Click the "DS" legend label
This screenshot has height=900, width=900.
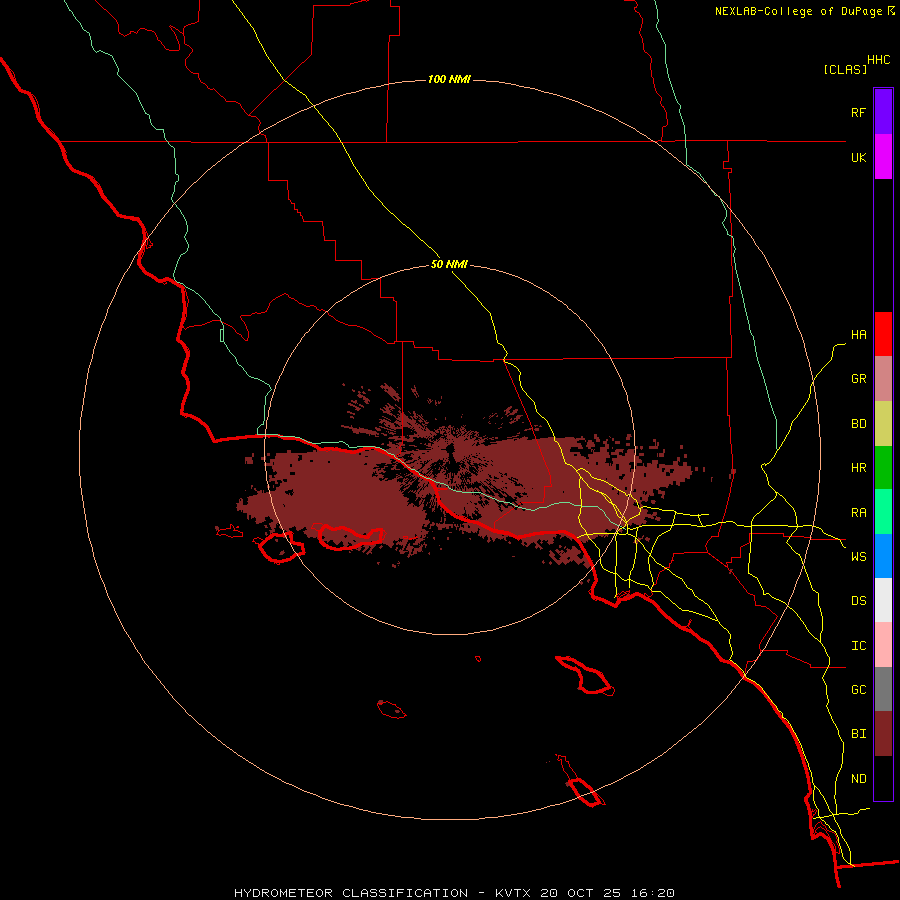click(858, 601)
